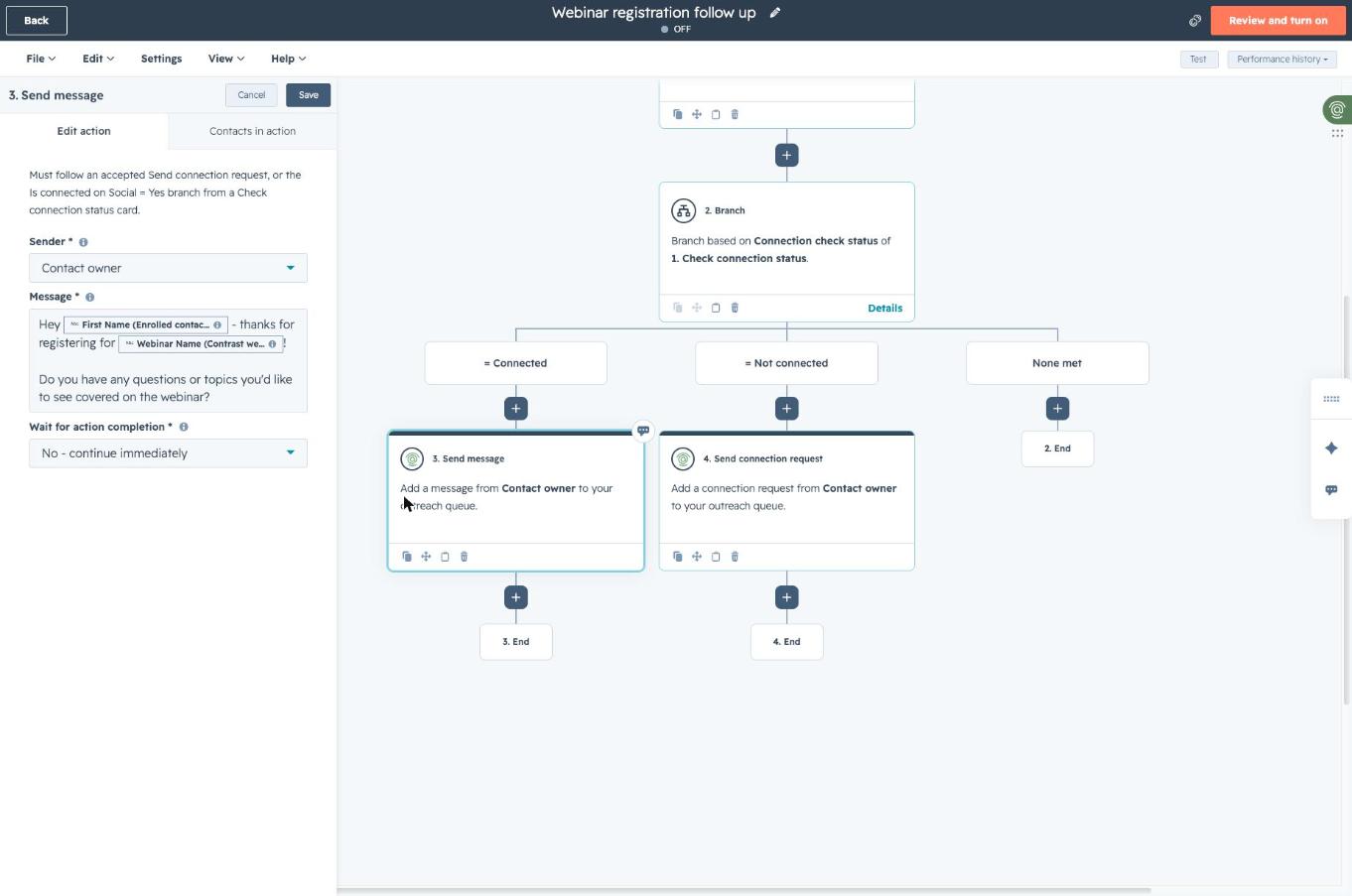The height and width of the screenshot is (896, 1352).
Task: Click info icon next to Sender label
Action: click(83, 242)
